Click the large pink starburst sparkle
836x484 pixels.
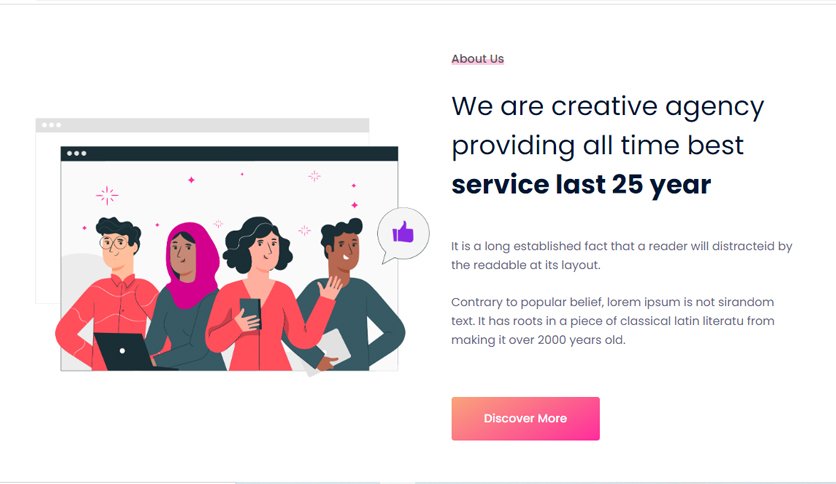pos(107,196)
